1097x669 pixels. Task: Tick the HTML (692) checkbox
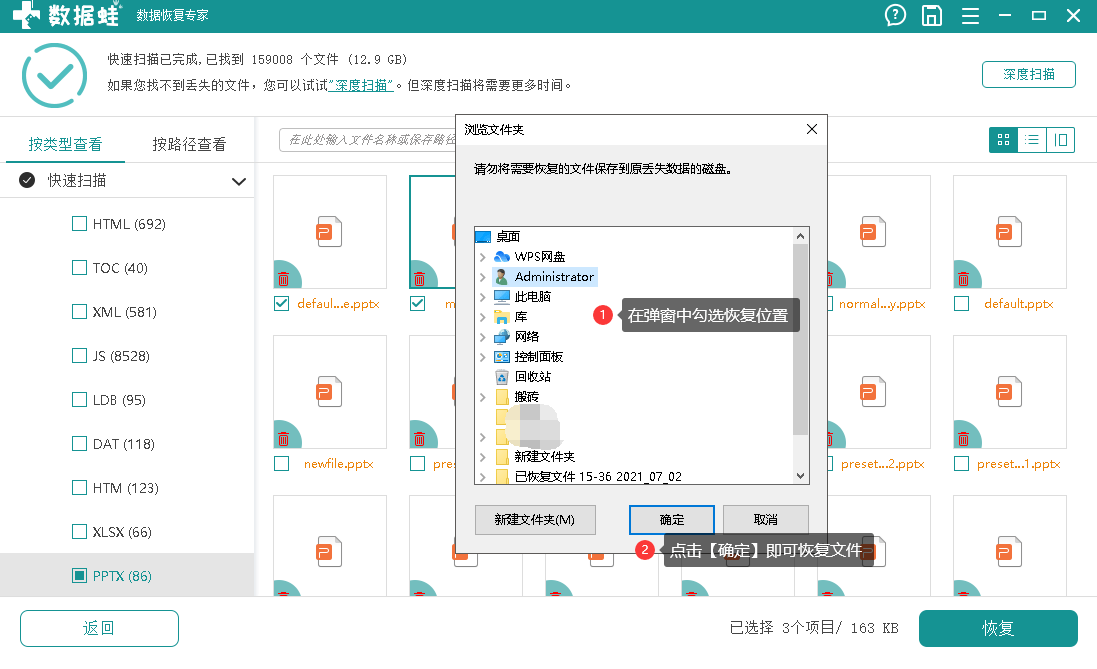click(x=80, y=223)
